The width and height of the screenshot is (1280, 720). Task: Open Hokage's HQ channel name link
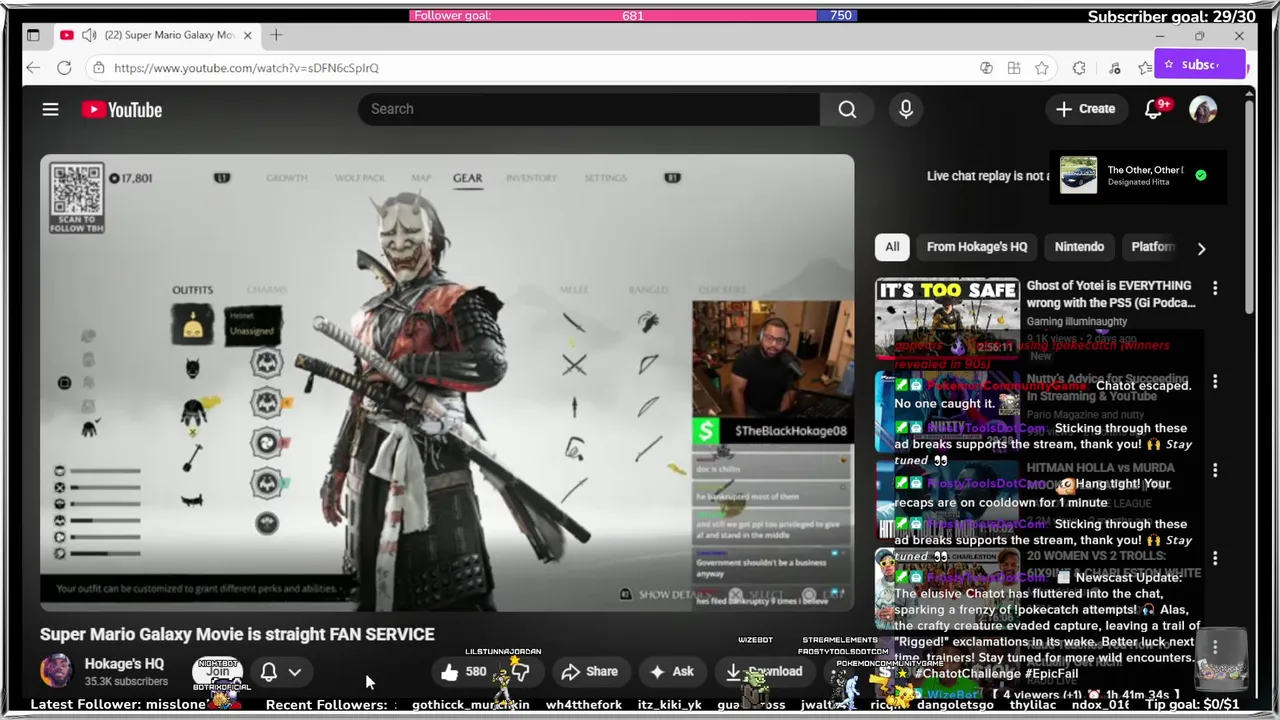[124, 664]
